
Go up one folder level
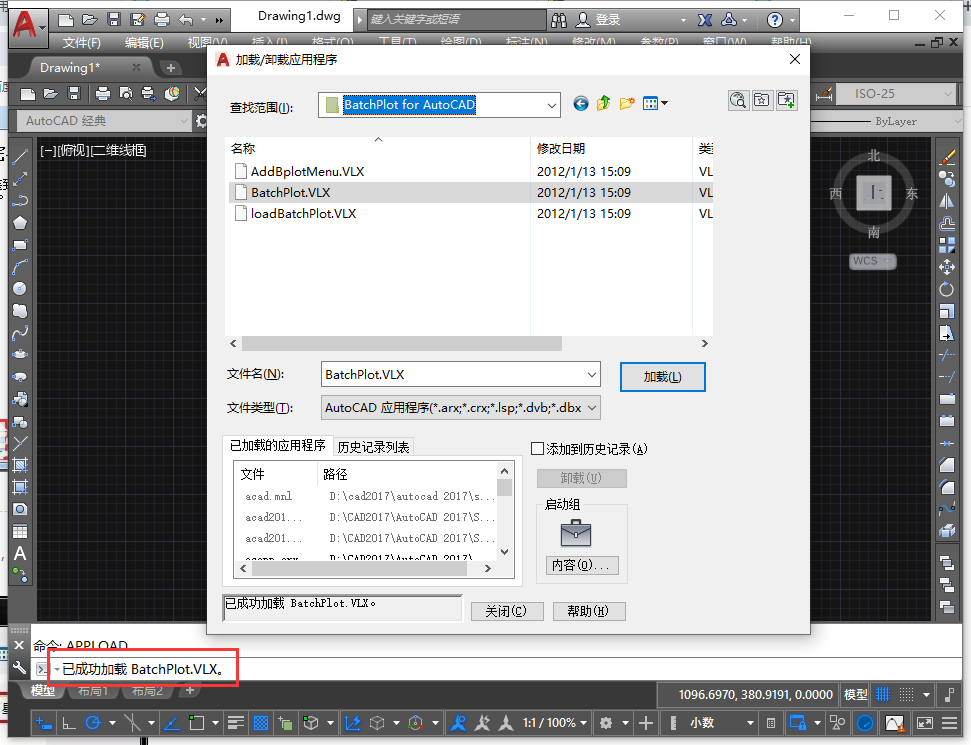coord(603,103)
